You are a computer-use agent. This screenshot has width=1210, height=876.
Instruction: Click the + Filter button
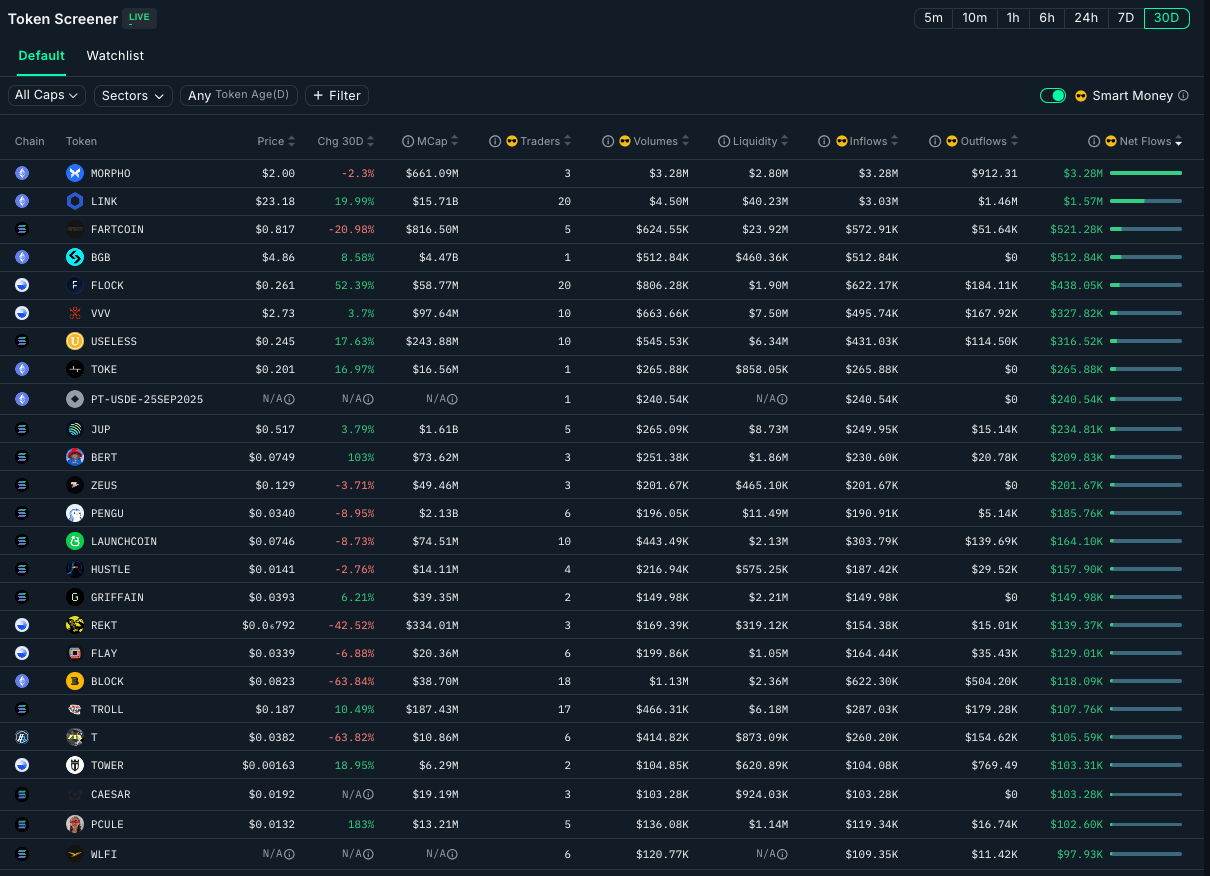click(x=337, y=95)
